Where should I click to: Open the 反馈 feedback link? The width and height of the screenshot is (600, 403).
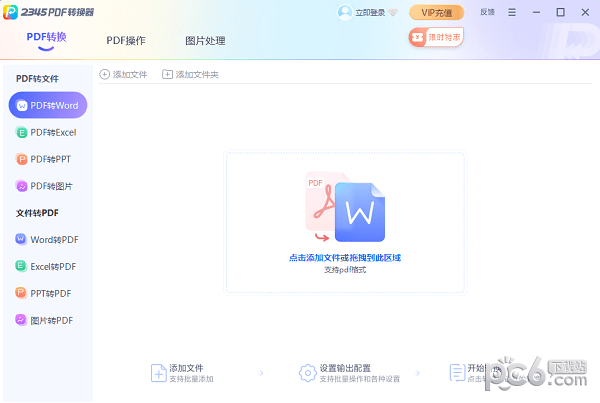click(487, 13)
